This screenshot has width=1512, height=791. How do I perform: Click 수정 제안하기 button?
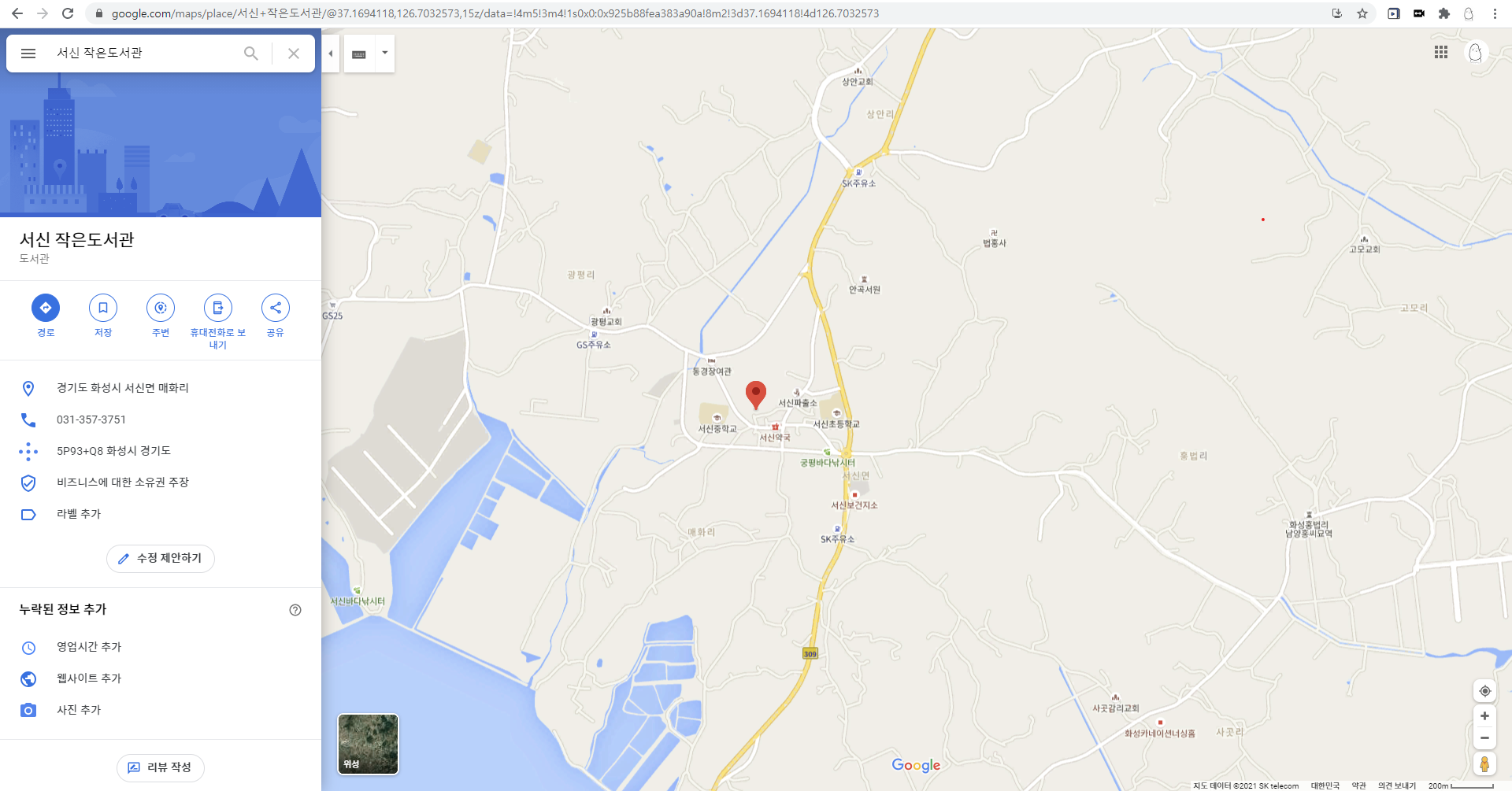(161, 558)
